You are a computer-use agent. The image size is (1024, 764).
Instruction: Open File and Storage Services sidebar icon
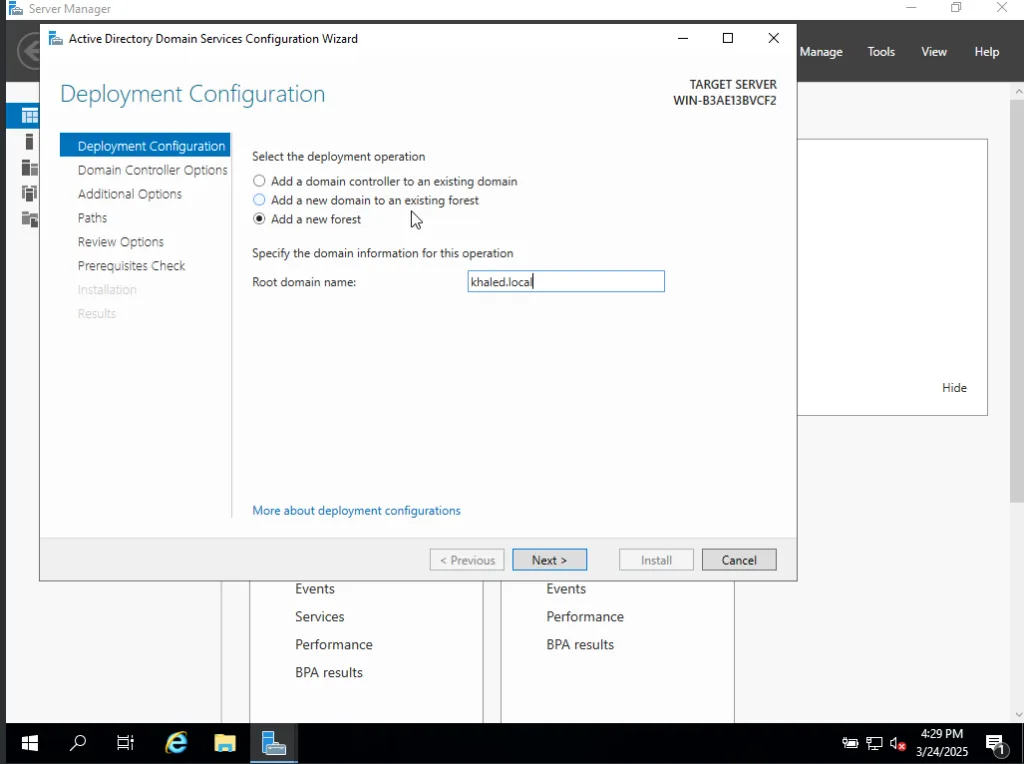(29, 219)
